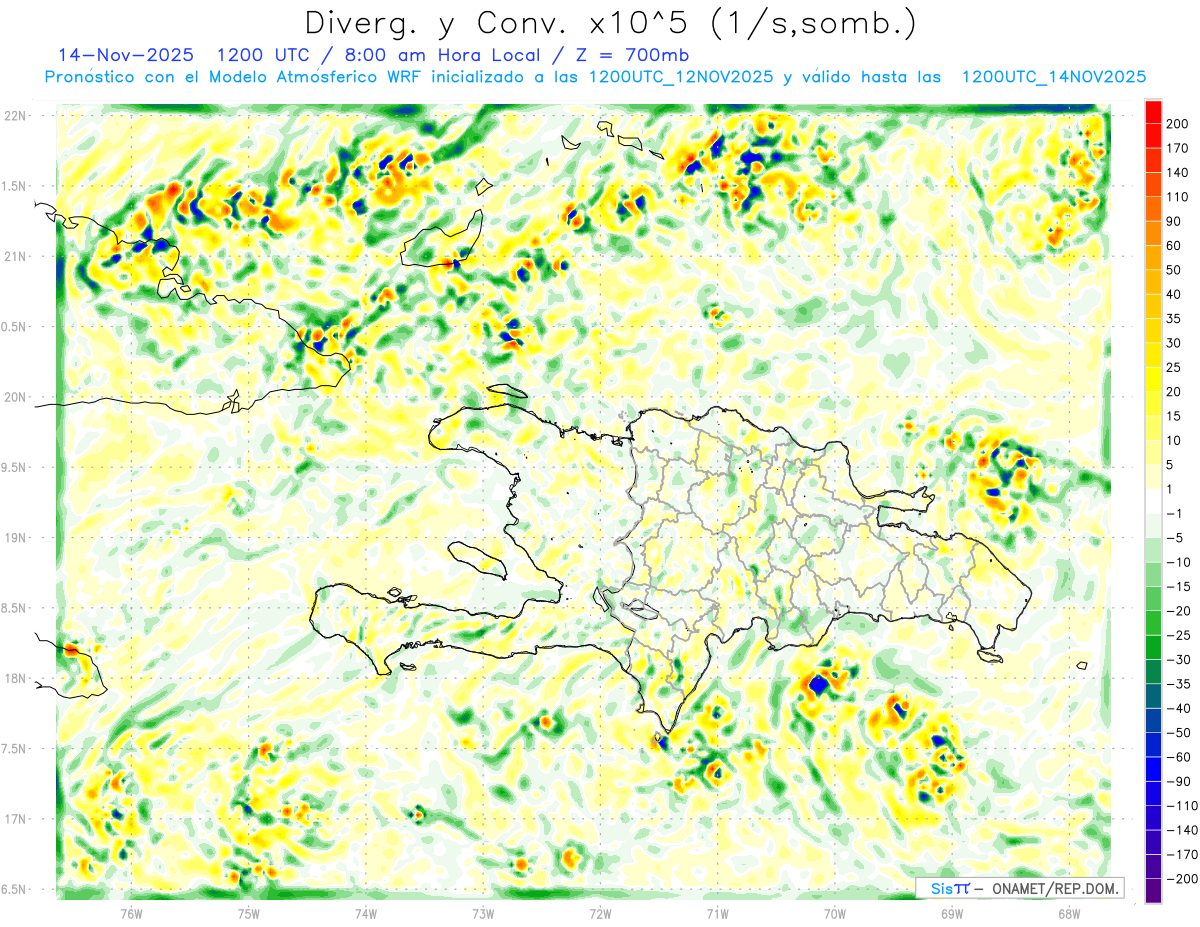
Task: Pick the white colorbar segment between 1 and -1
Action: coord(1153,502)
